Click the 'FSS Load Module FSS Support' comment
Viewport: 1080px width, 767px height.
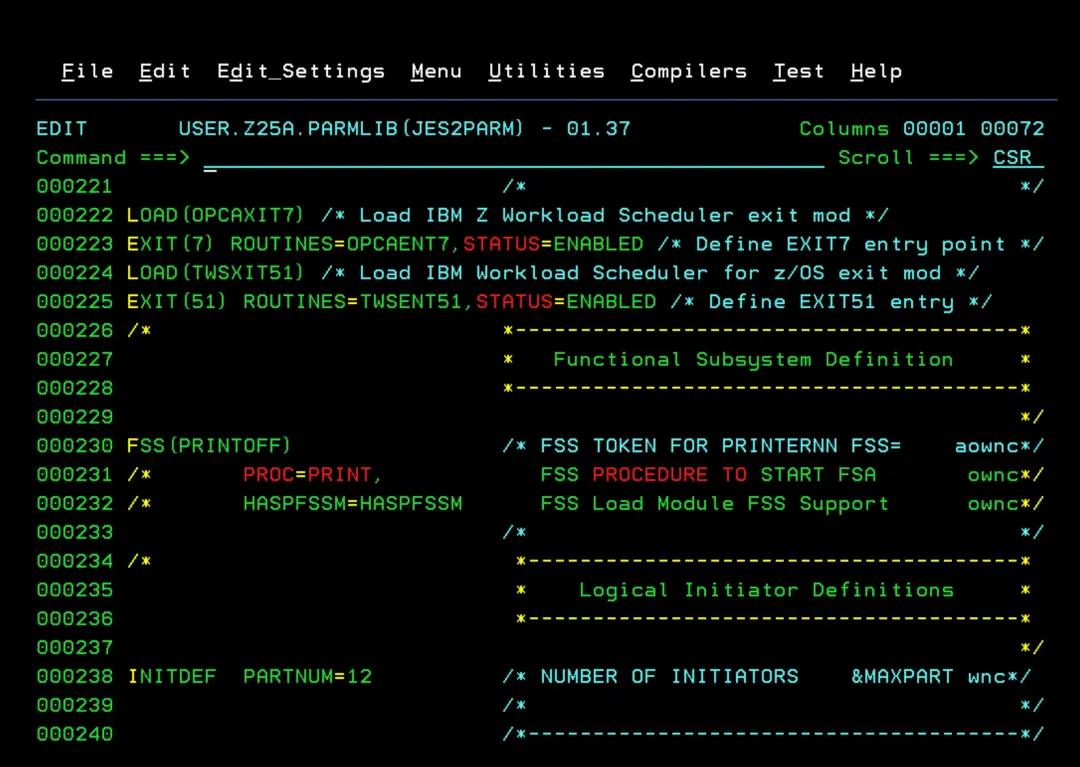pos(714,504)
